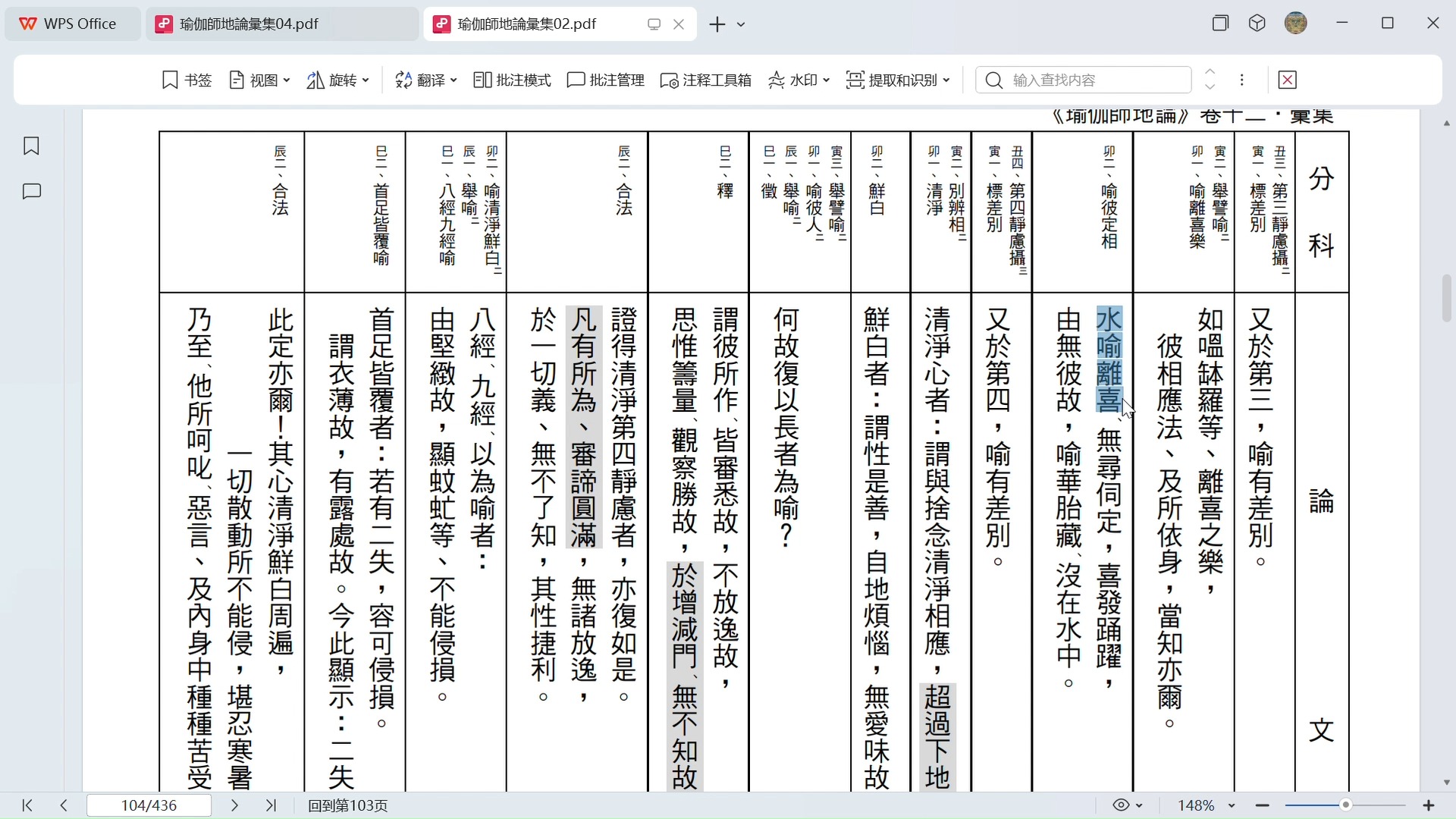
Task: Zoom in with the plus button
Action: pyautogui.click(x=1429, y=805)
